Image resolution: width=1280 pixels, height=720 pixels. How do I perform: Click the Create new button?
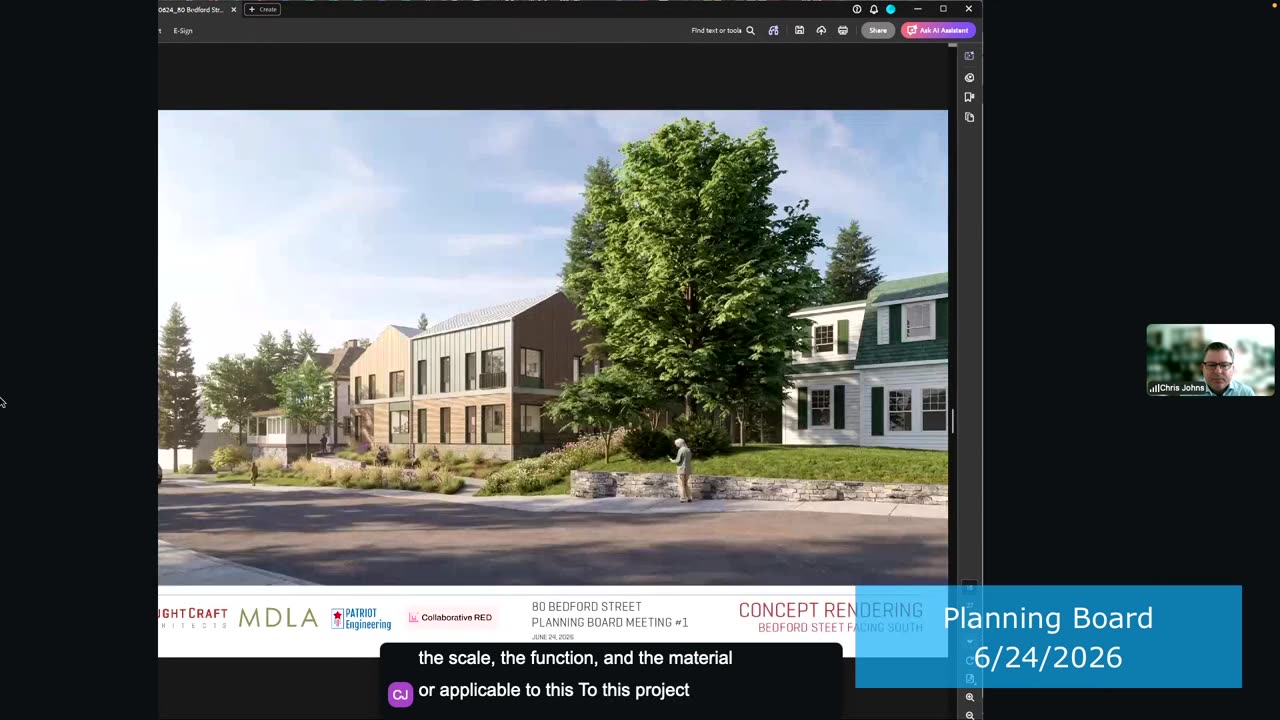pyautogui.click(x=263, y=9)
